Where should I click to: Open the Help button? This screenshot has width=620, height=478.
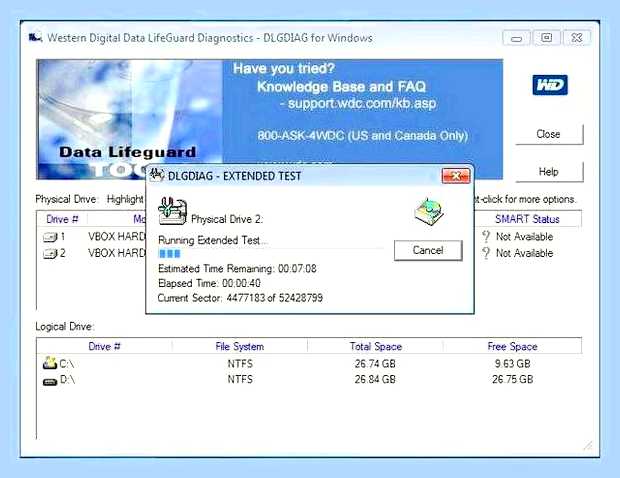pos(549,172)
